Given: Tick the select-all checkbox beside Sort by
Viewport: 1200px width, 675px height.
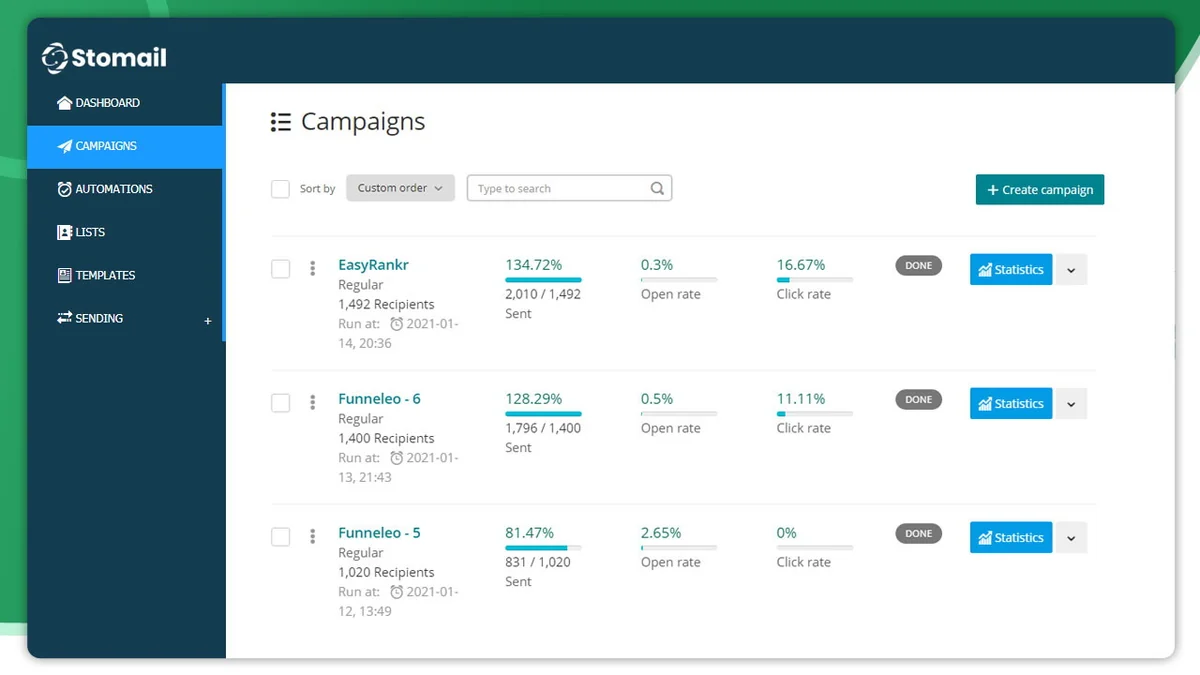Looking at the screenshot, I should click(x=281, y=189).
